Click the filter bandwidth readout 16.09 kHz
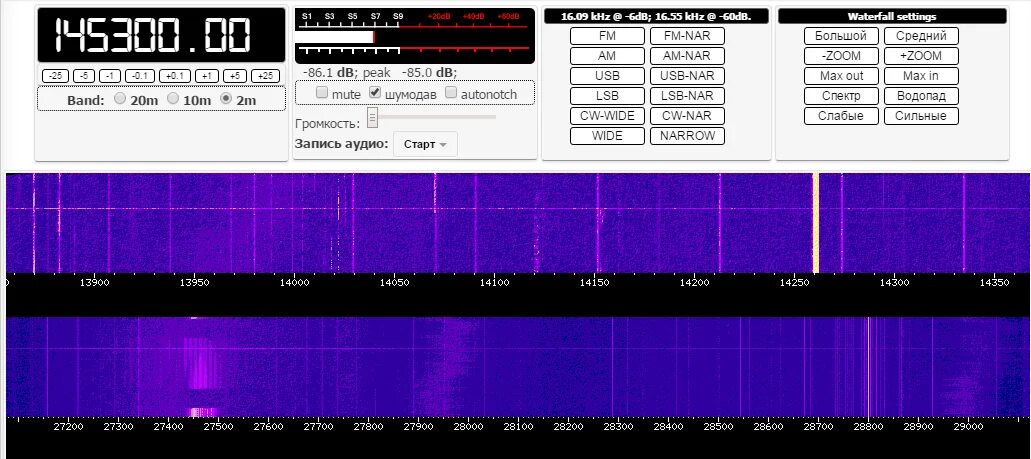The height and width of the screenshot is (459, 1031). (656, 16)
